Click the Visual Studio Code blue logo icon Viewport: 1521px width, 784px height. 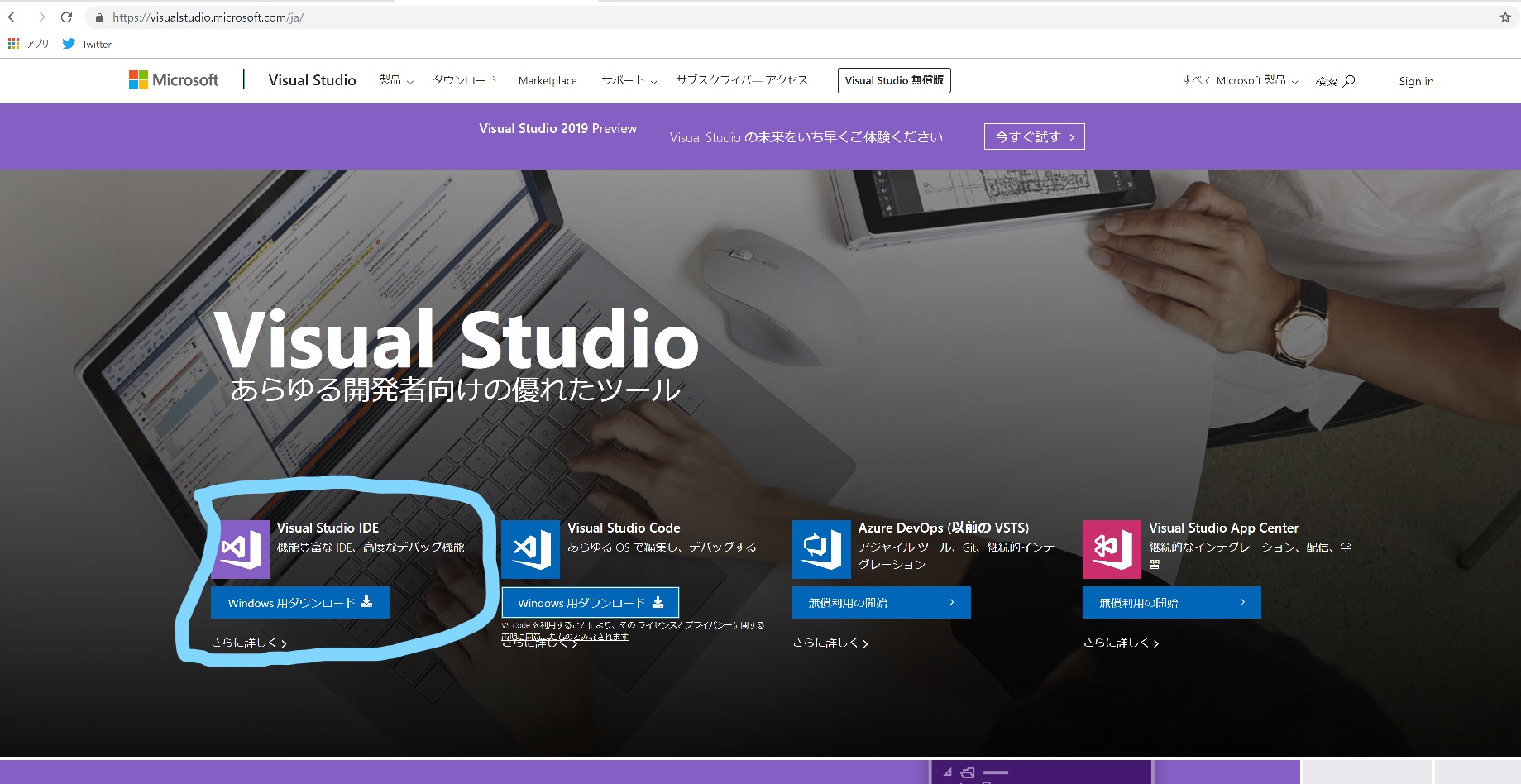pyautogui.click(x=531, y=549)
